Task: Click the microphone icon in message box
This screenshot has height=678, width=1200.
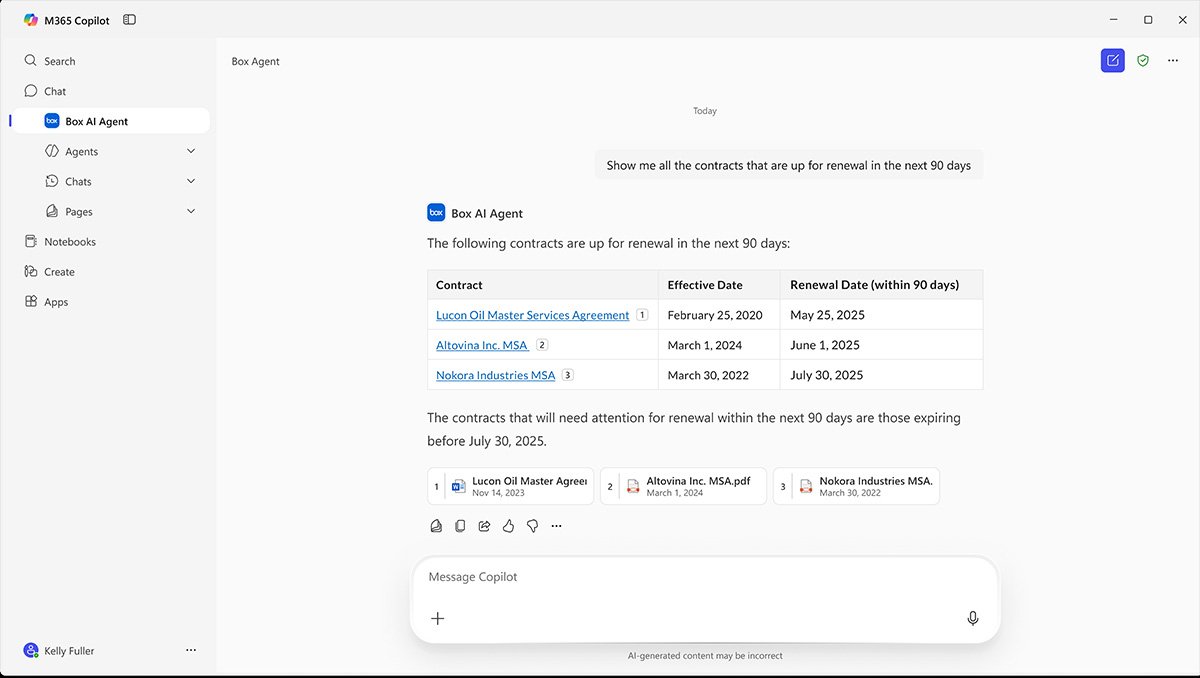Action: pos(972,618)
